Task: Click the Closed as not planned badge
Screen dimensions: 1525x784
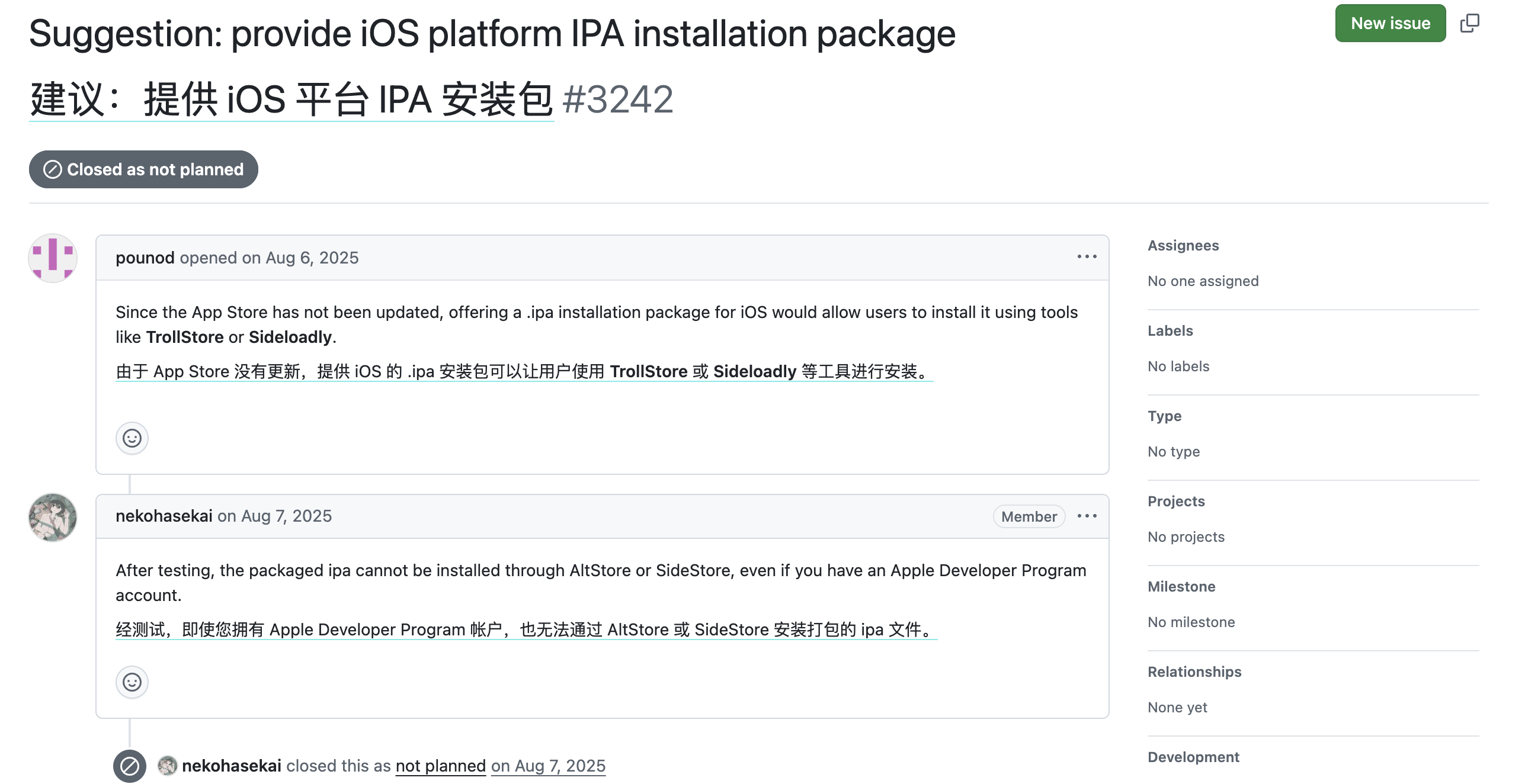Action: (x=143, y=169)
